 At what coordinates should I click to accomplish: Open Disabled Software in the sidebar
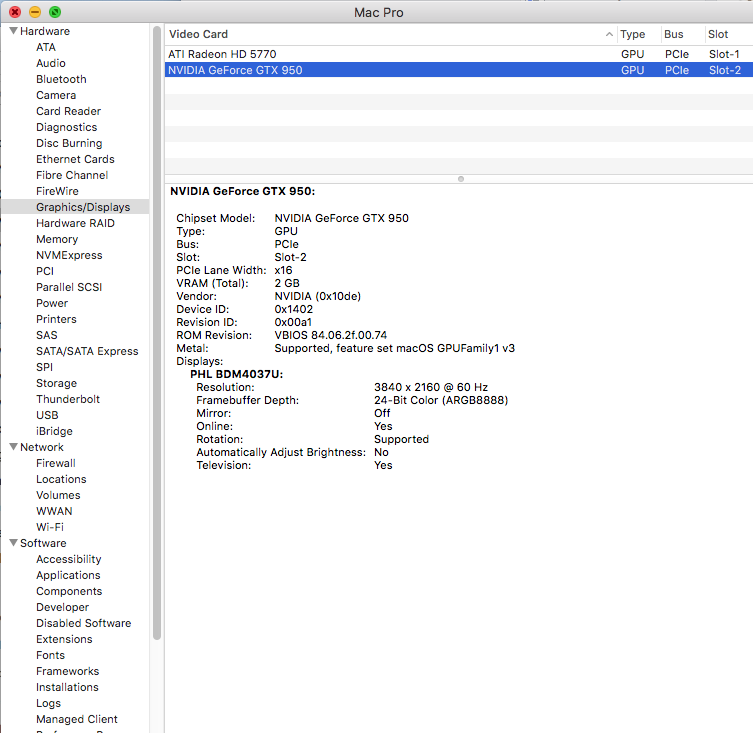(83, 623)
